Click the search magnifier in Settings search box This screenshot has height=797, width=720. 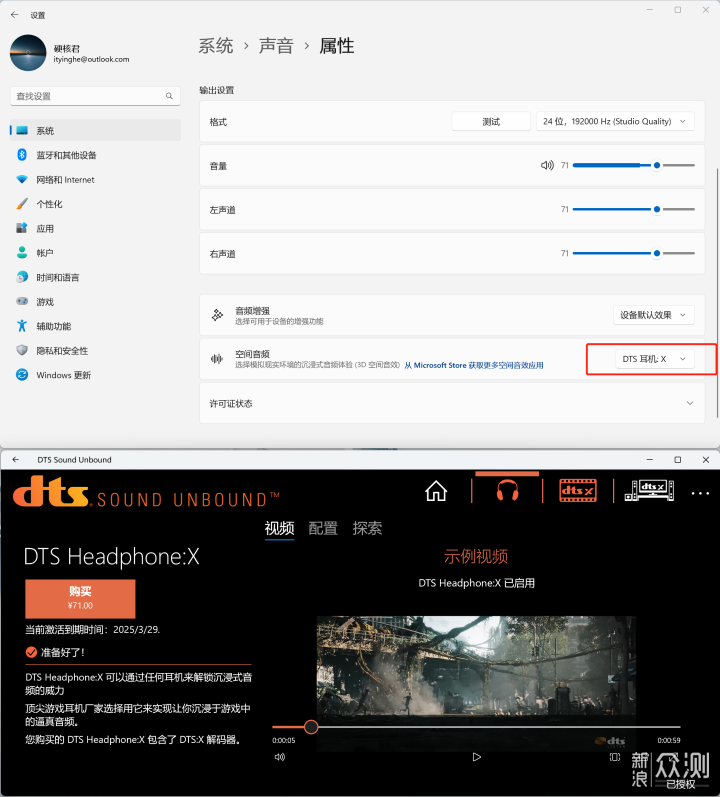[x=169, y=96]
